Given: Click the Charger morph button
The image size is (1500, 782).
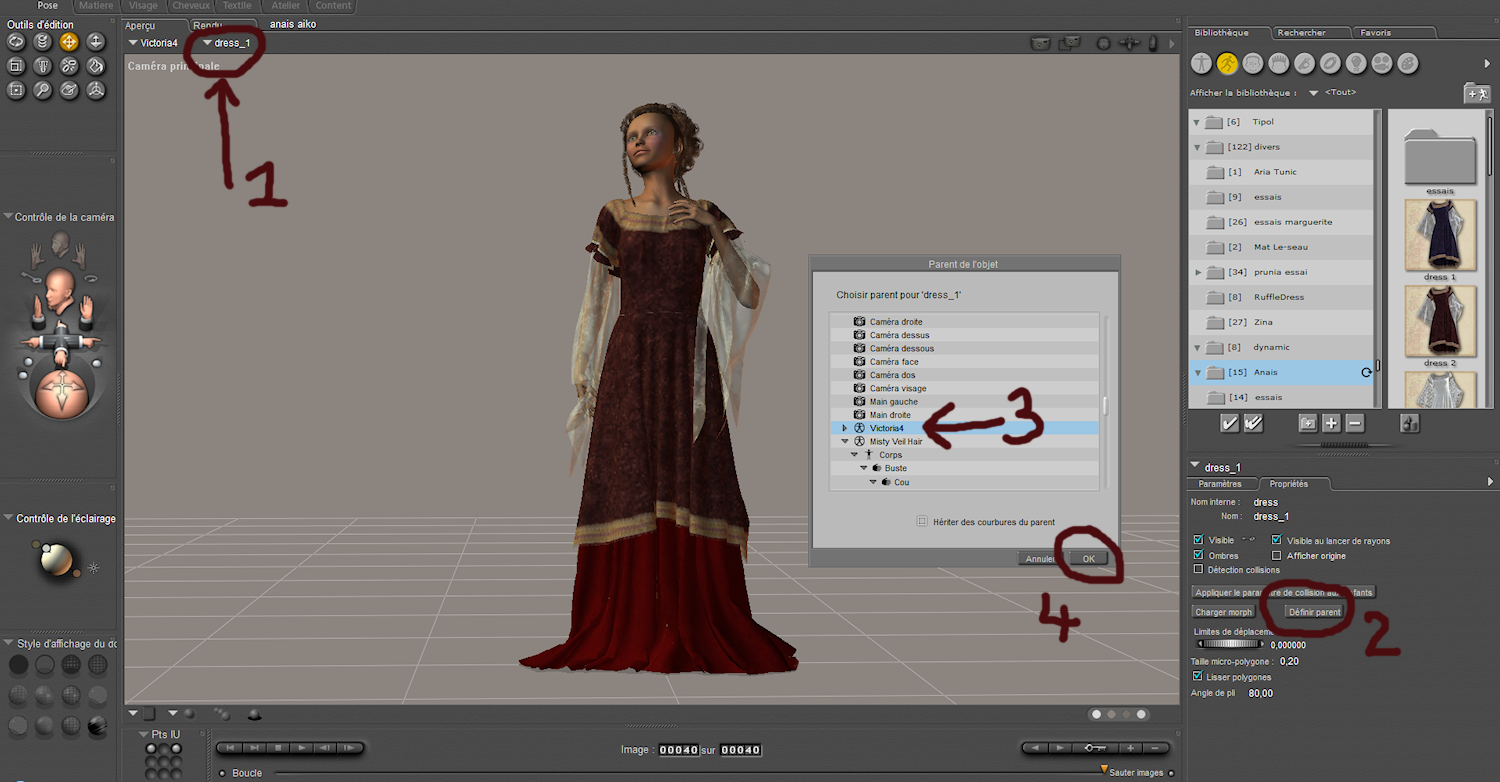Looking at the screenshot, I should (x=1223, y=612).
